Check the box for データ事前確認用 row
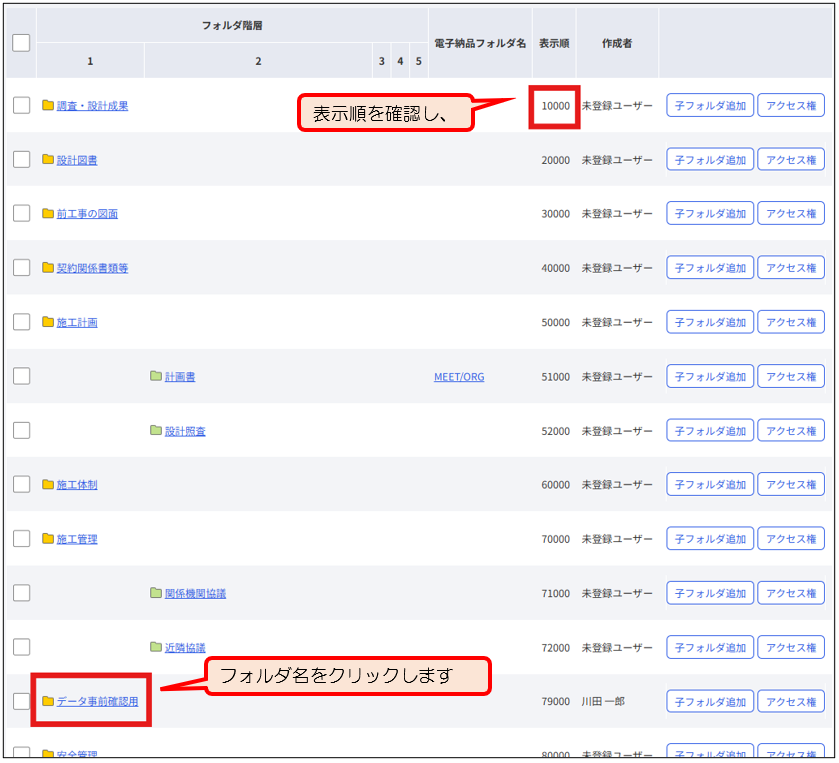The height and width of the screenshot is (763, 839). [21, 701]
